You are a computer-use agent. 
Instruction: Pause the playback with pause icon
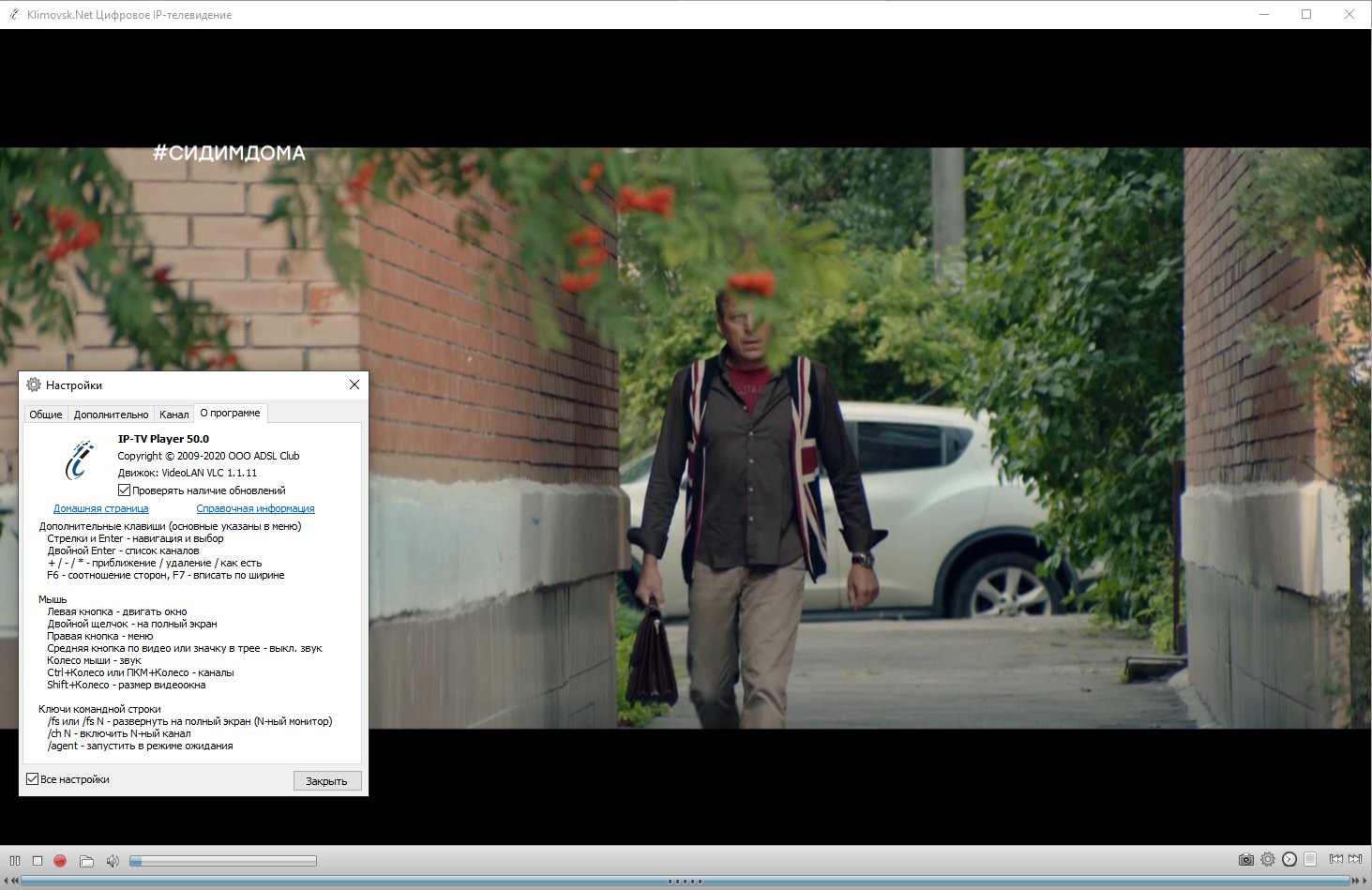15,860
